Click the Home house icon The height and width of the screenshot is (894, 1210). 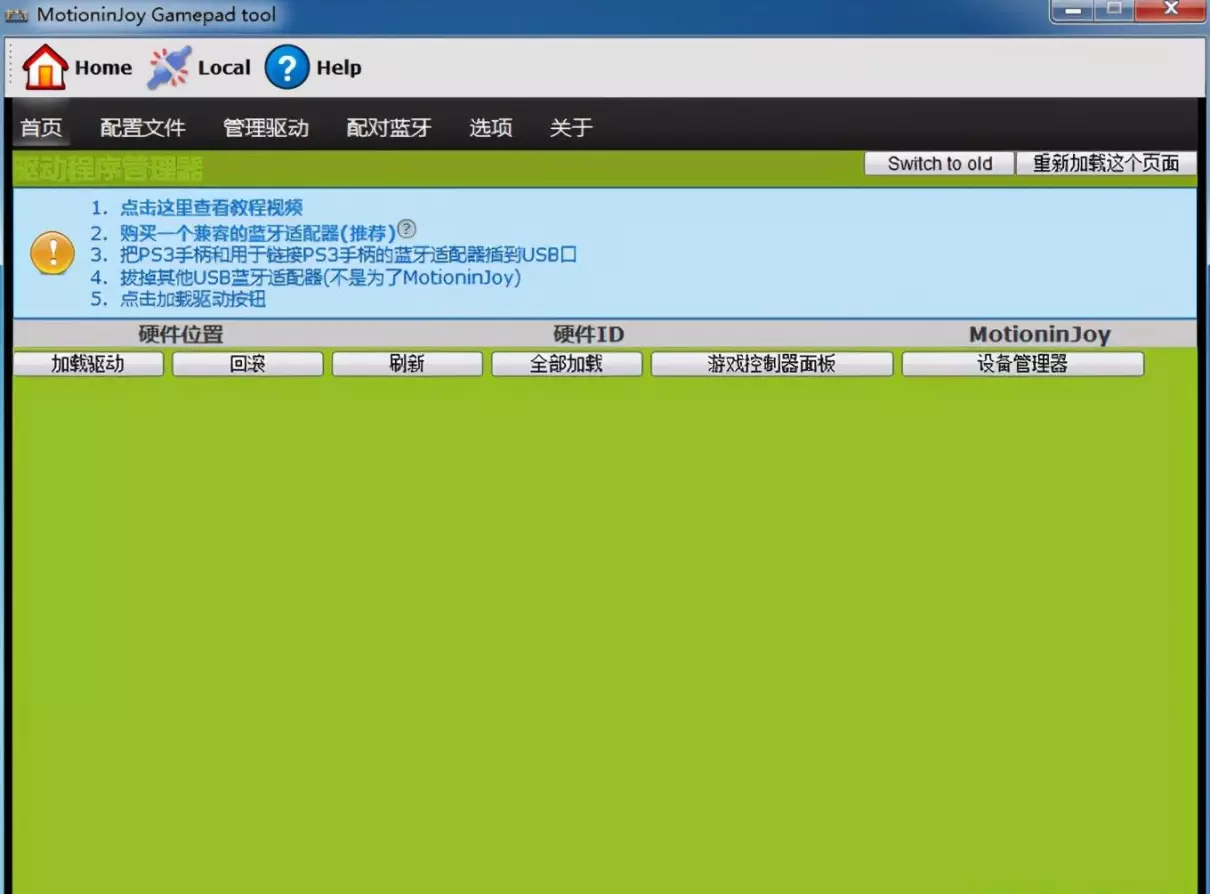point(45,67)
